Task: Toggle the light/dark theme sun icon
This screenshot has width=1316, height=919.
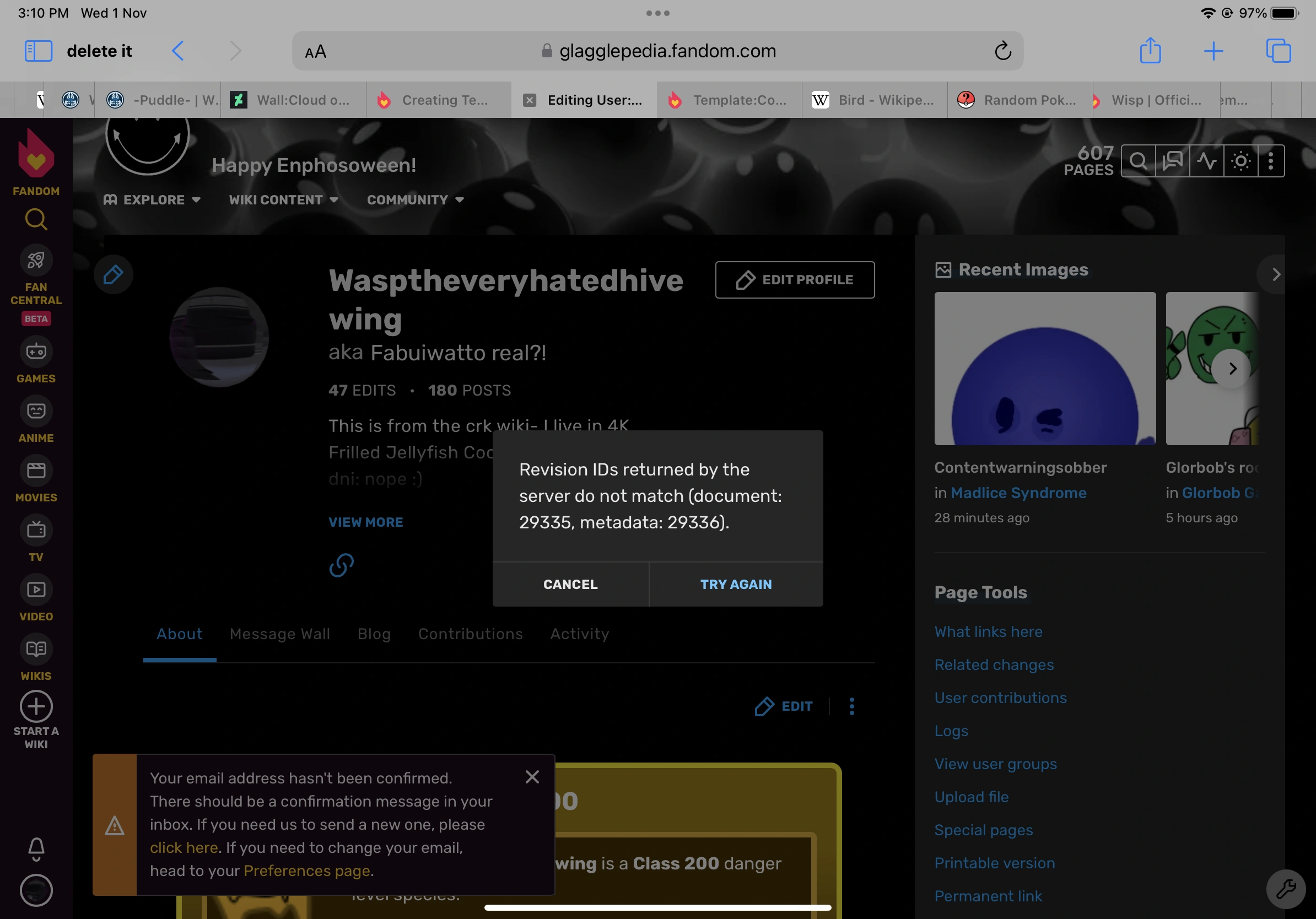Action: click(x=1241, y=161)
